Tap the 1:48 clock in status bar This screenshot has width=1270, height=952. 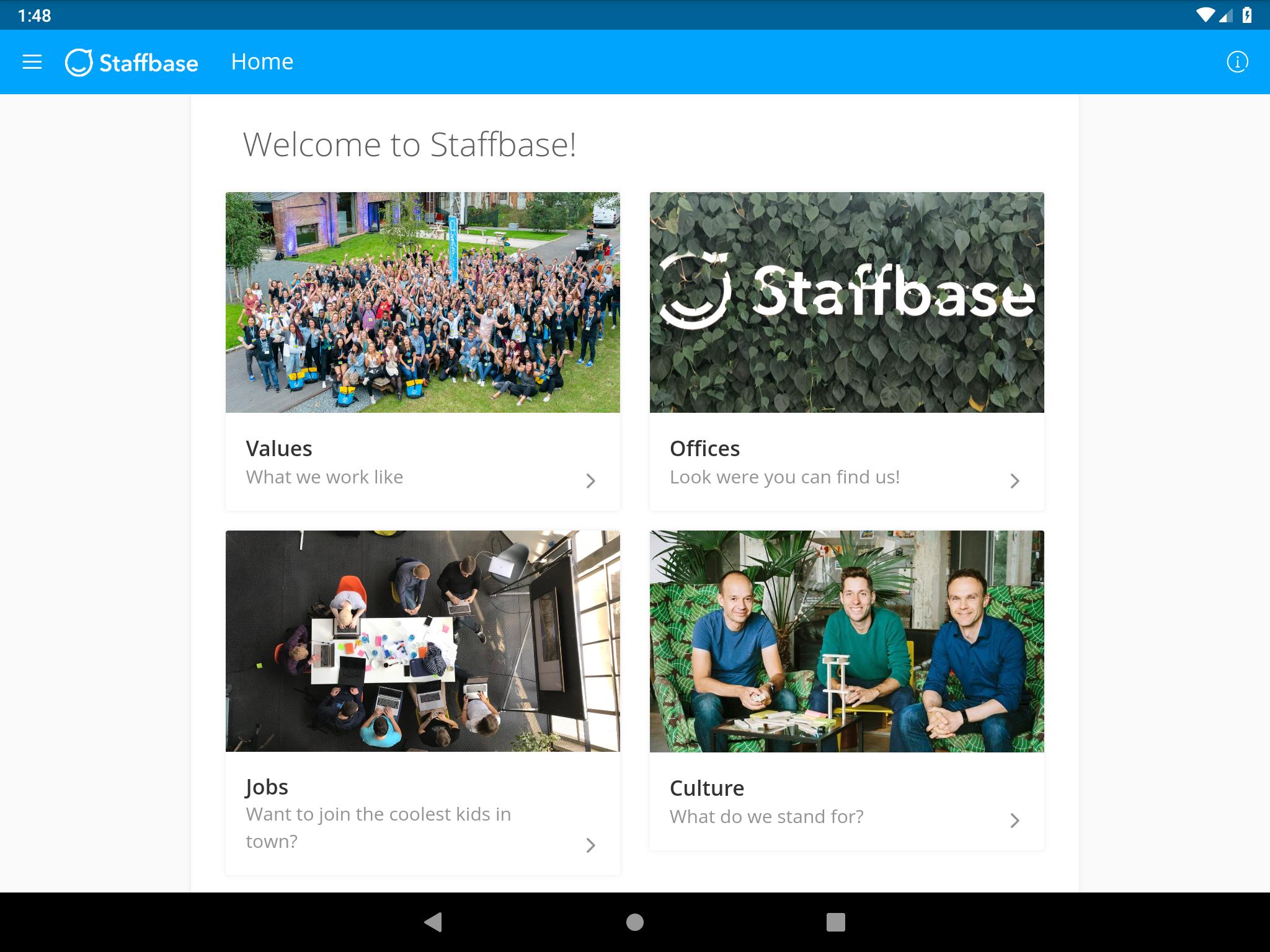[35, 15]
